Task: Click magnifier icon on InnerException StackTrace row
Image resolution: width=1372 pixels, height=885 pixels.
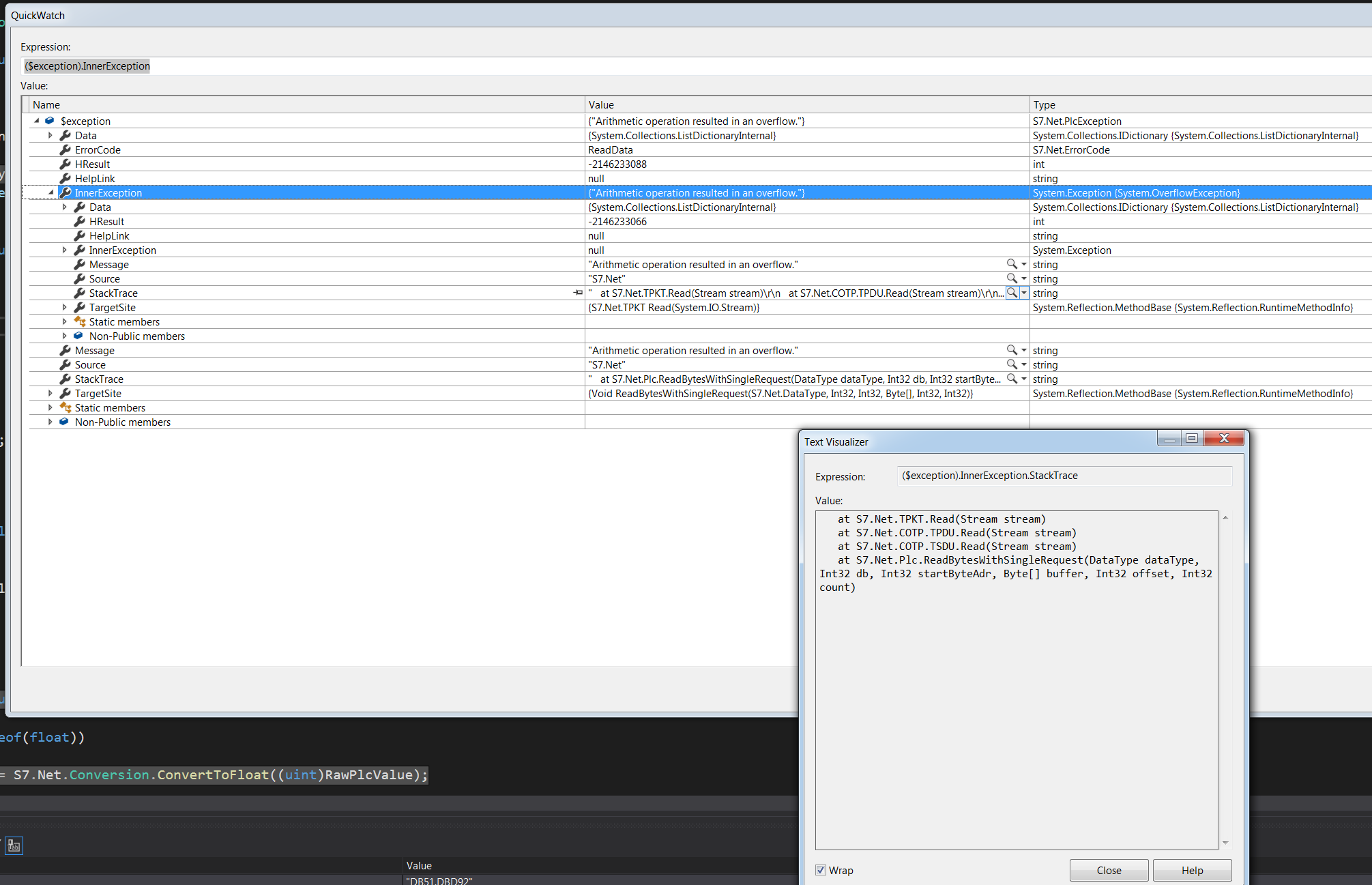Action: click(1012, 293)
